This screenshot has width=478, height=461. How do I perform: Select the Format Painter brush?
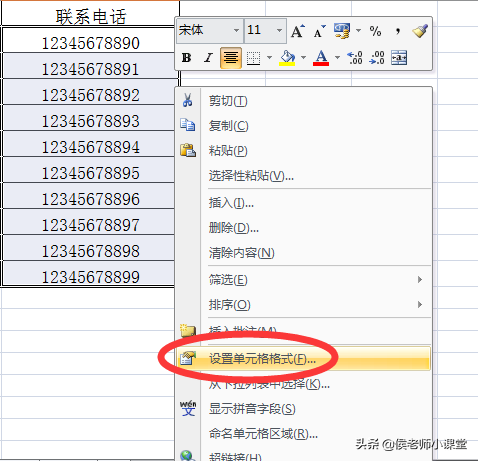click(x=420, y=31)
